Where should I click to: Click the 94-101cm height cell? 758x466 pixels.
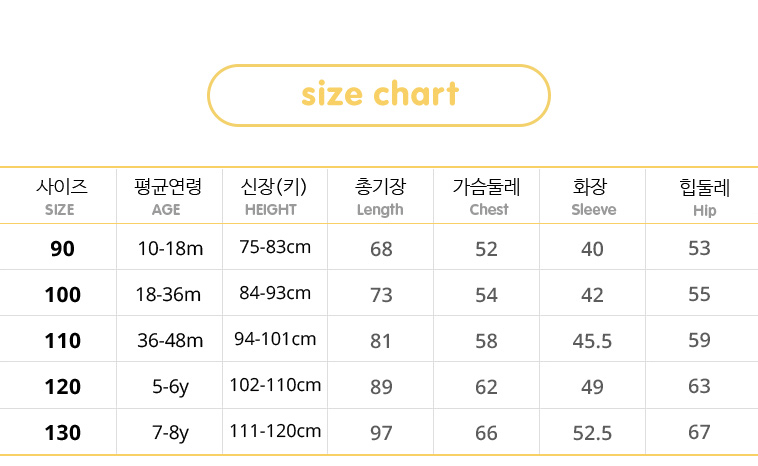click(x=275, y=339)
